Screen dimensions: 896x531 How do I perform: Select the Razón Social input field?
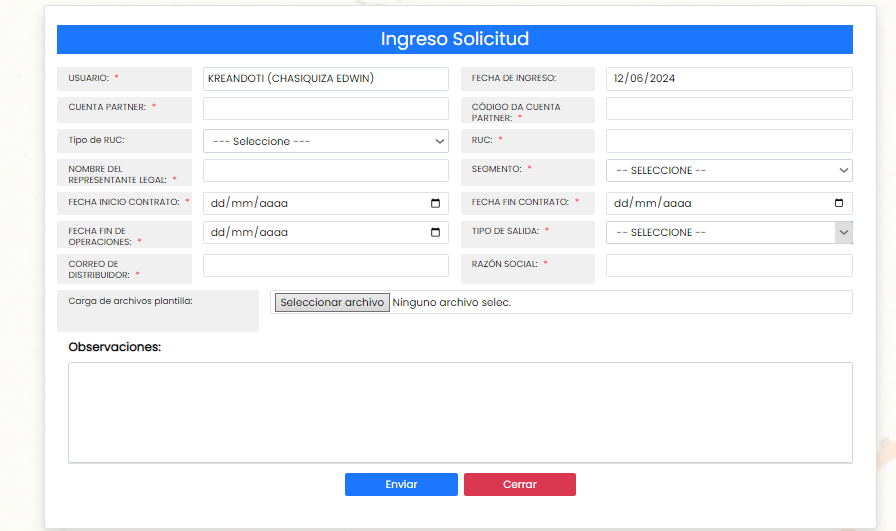(x=729, y=265)
